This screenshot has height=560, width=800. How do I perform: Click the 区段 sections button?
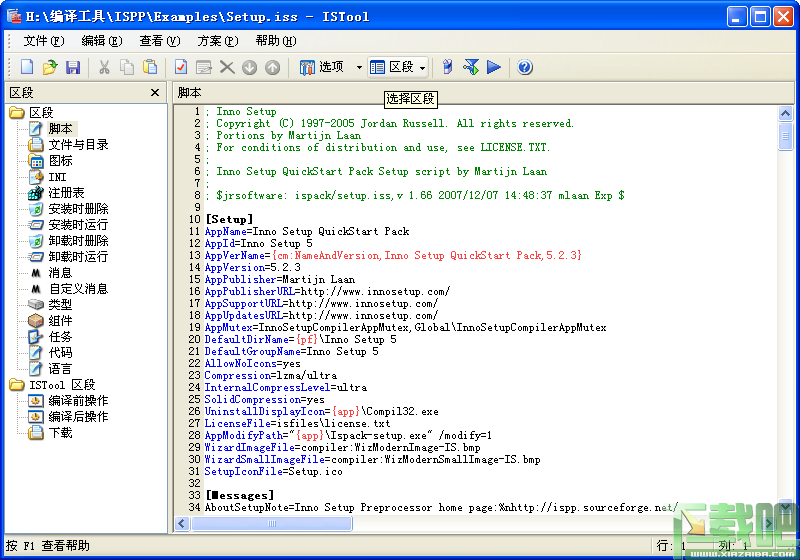392,67
